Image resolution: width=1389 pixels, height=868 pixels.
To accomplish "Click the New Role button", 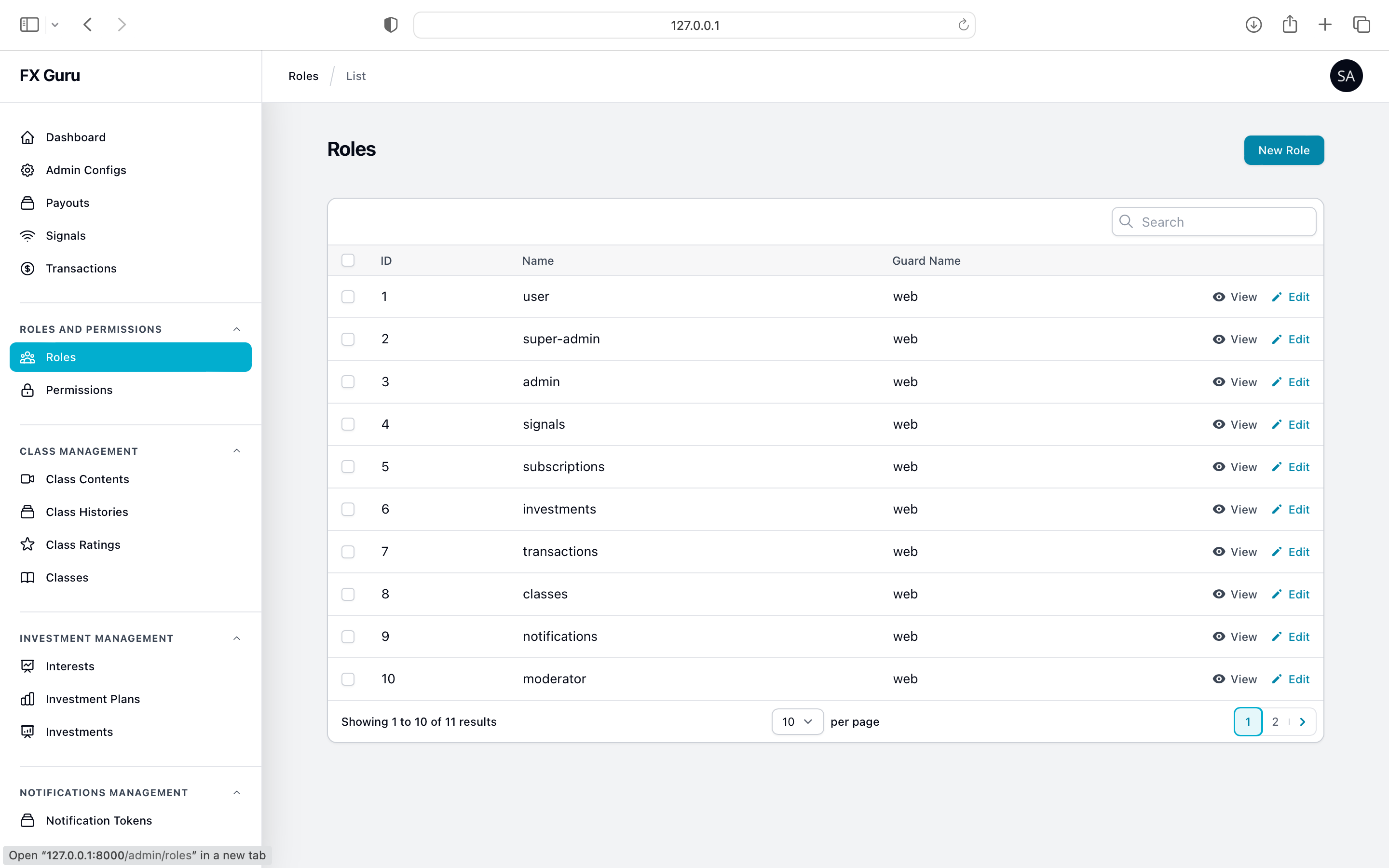I will pyautogui.click(x=1283, y=150).
